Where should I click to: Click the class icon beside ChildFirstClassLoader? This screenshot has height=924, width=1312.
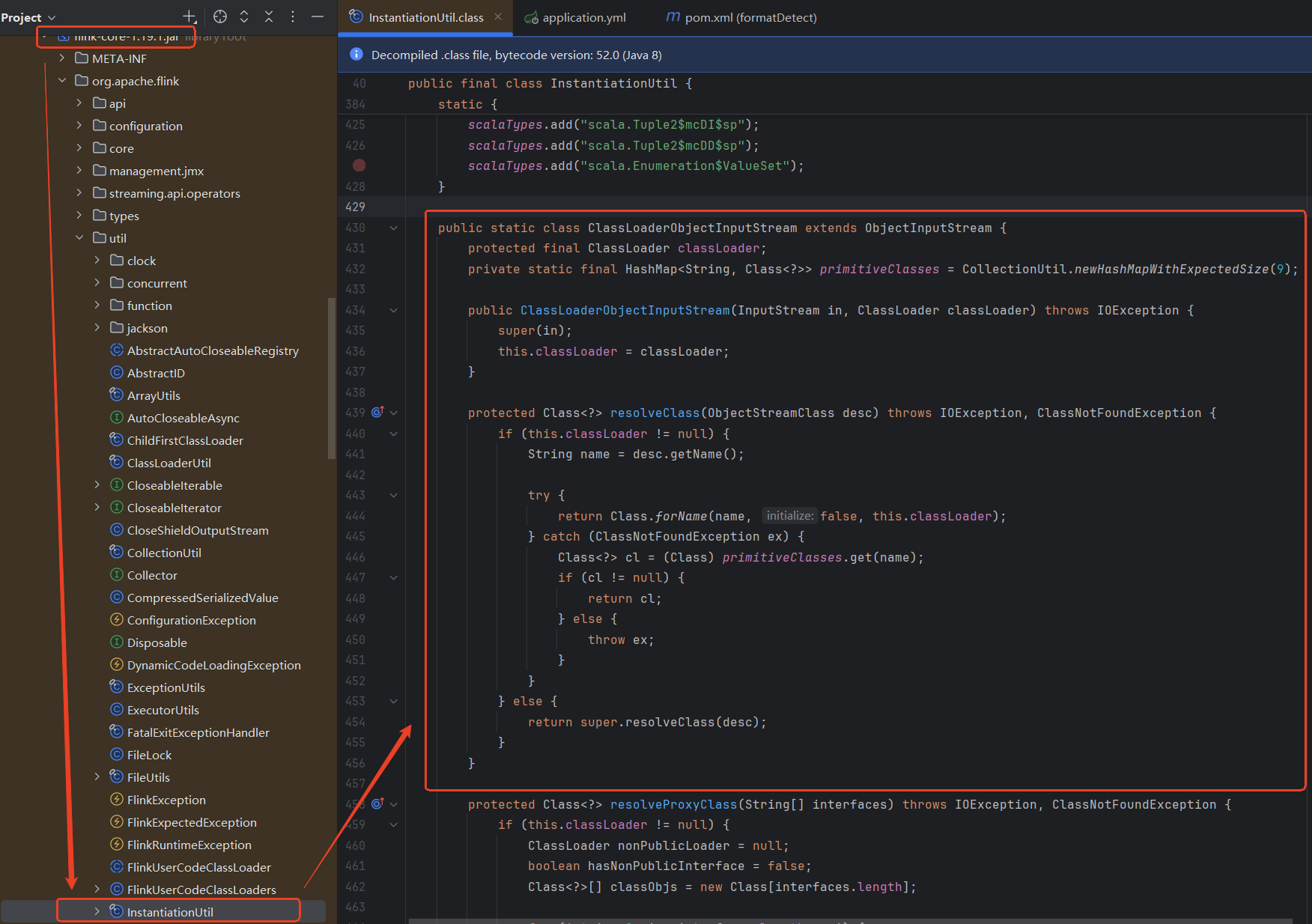pyautogui.click(x=117, y=440)
